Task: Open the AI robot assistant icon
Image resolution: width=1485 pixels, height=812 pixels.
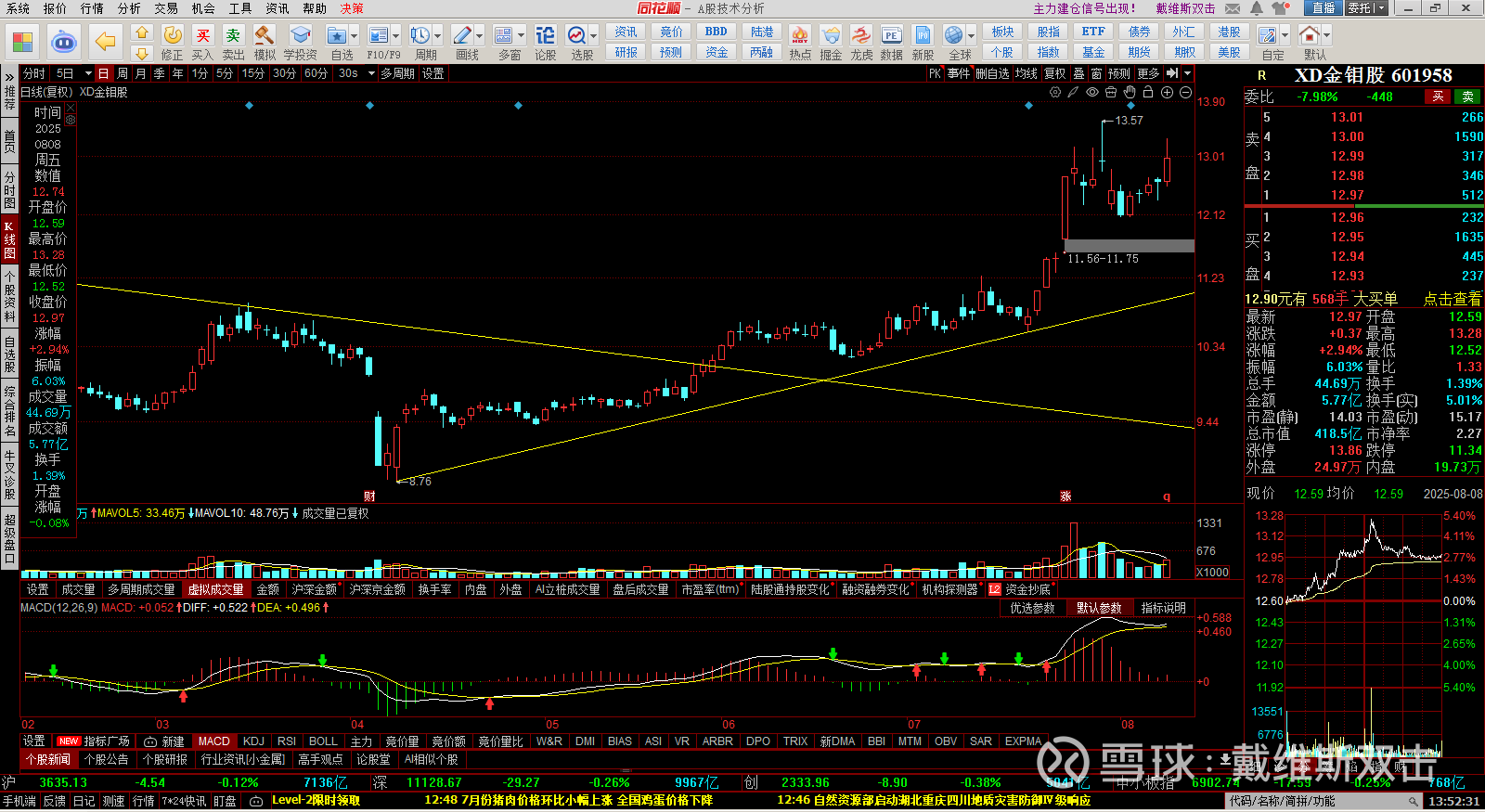Action: coord(63,42)
